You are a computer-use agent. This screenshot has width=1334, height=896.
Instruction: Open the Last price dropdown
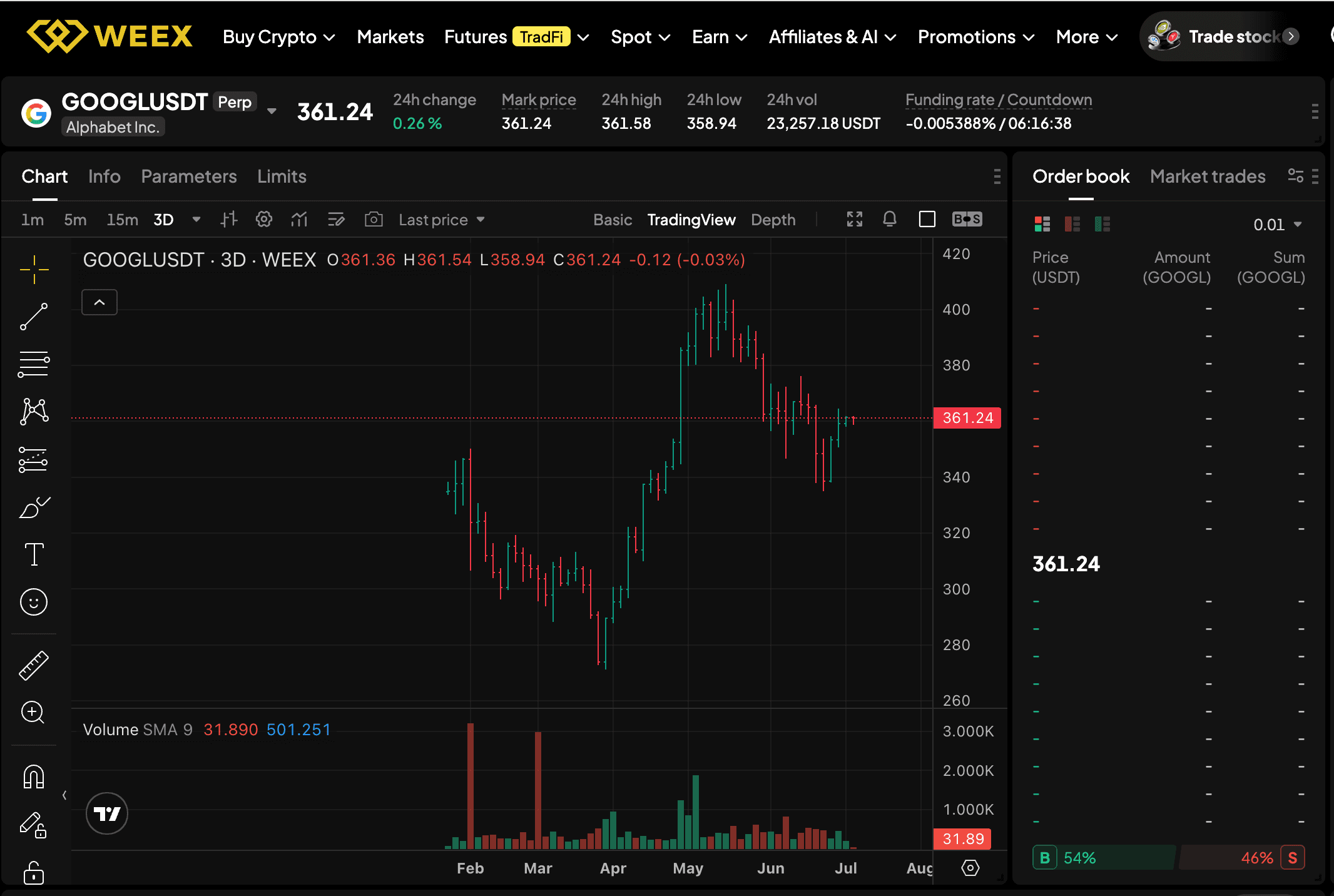pos(442,220)
